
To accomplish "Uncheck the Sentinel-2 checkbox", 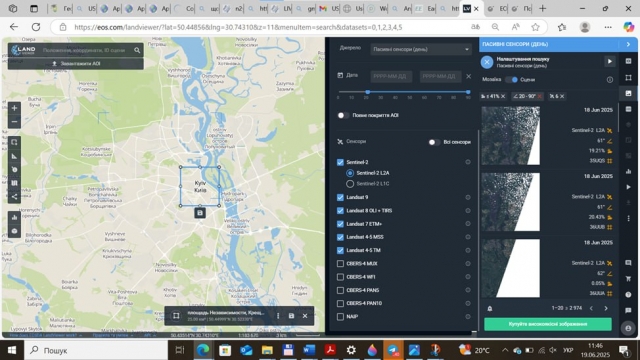I will [x=340, y=162].
